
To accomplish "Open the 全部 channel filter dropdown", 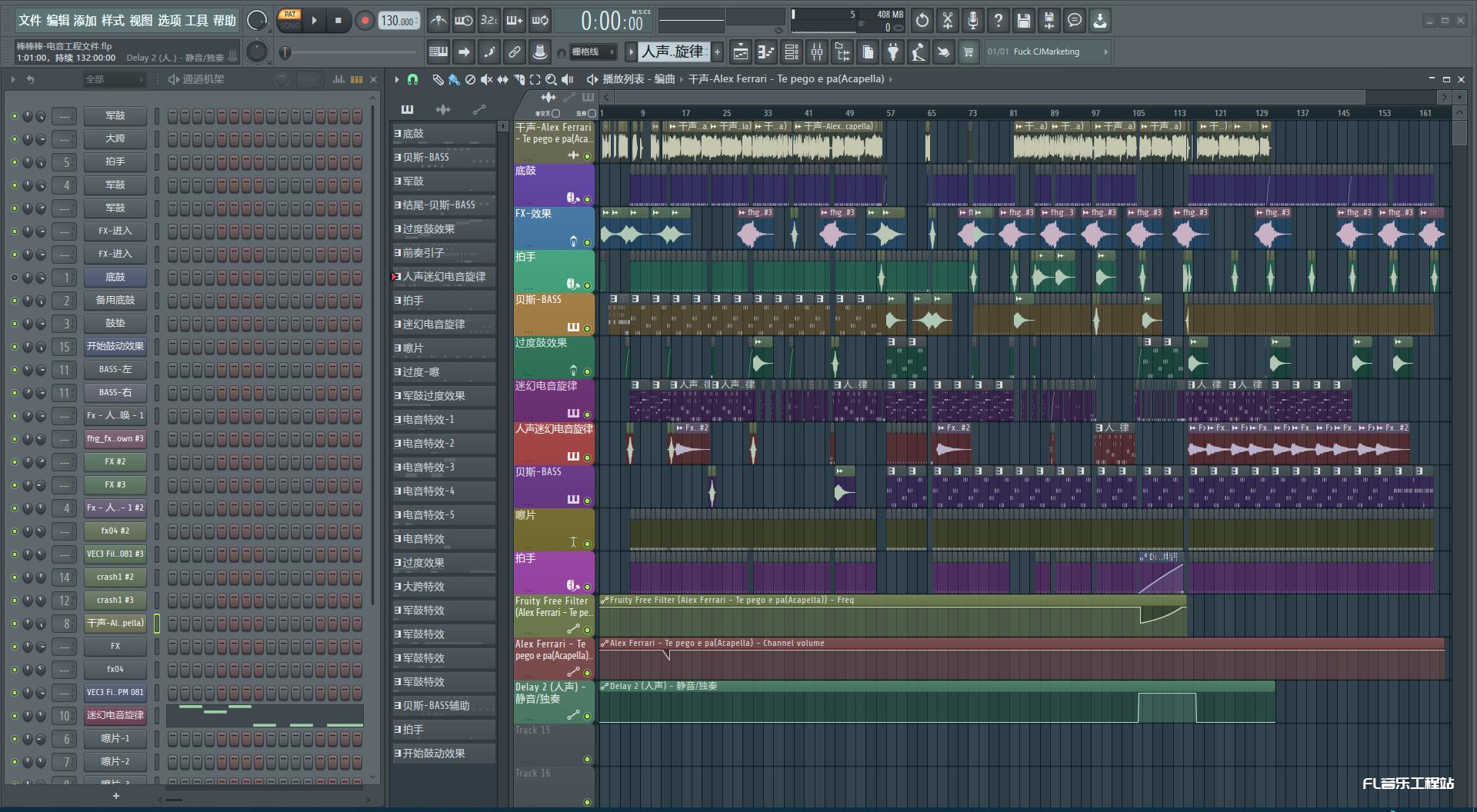I will pyautogui.click(x=114, y=79).
